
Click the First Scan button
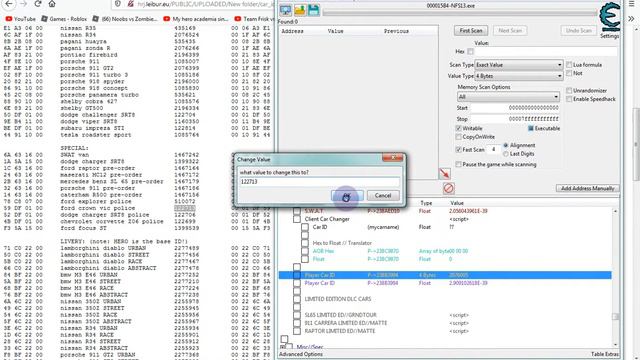click(x=471, y=31)
